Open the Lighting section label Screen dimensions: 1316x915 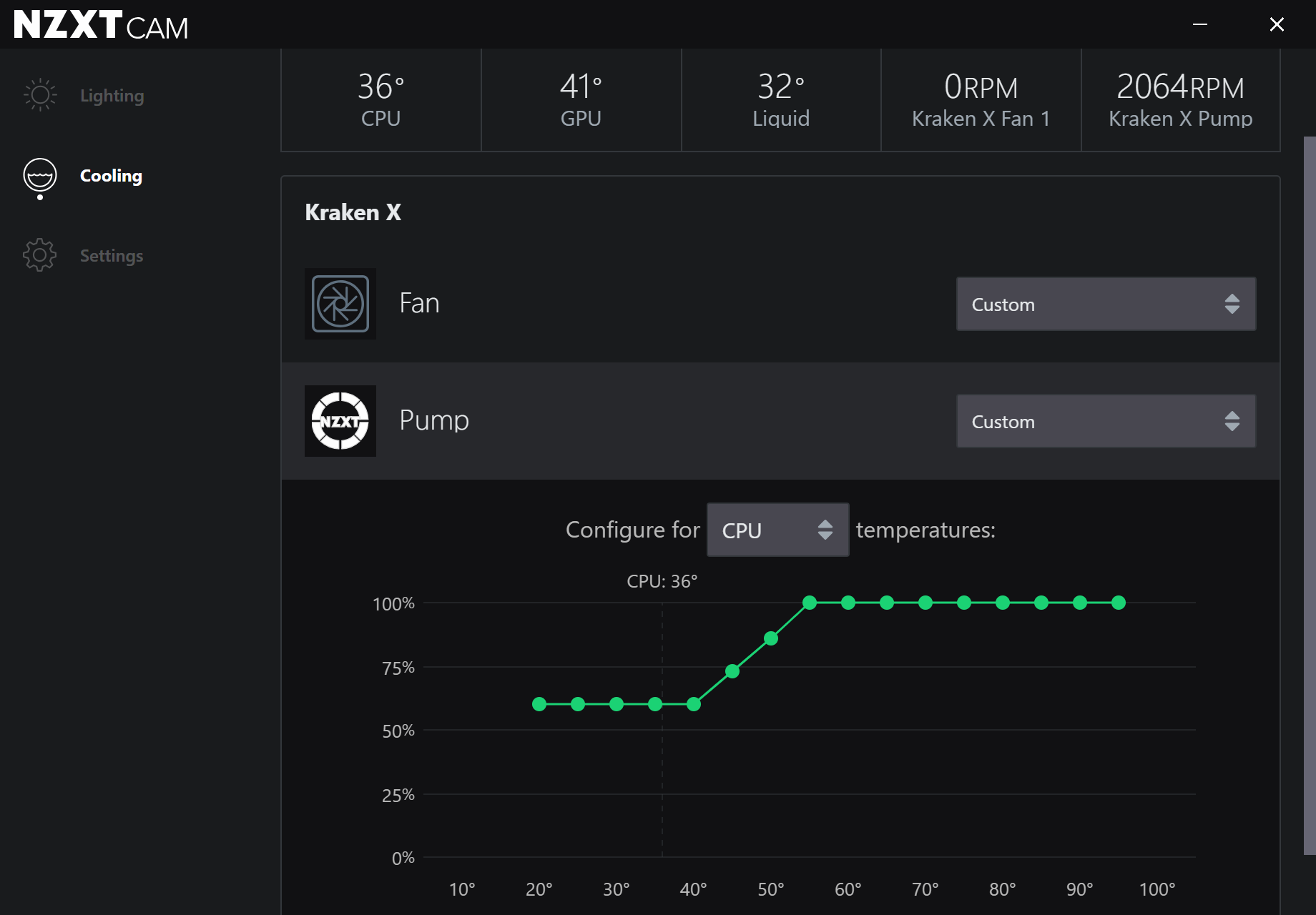[112, 96]
